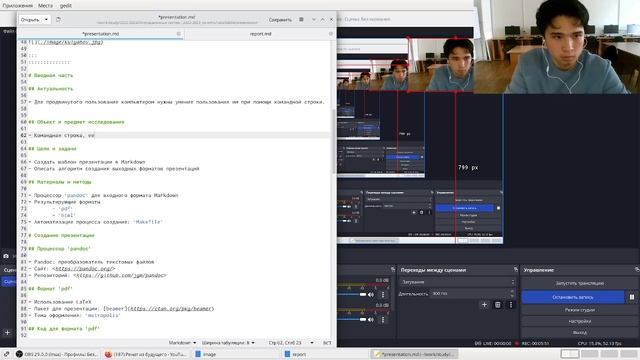Add a scene with OBS plus icon

[x=7, y=333]
